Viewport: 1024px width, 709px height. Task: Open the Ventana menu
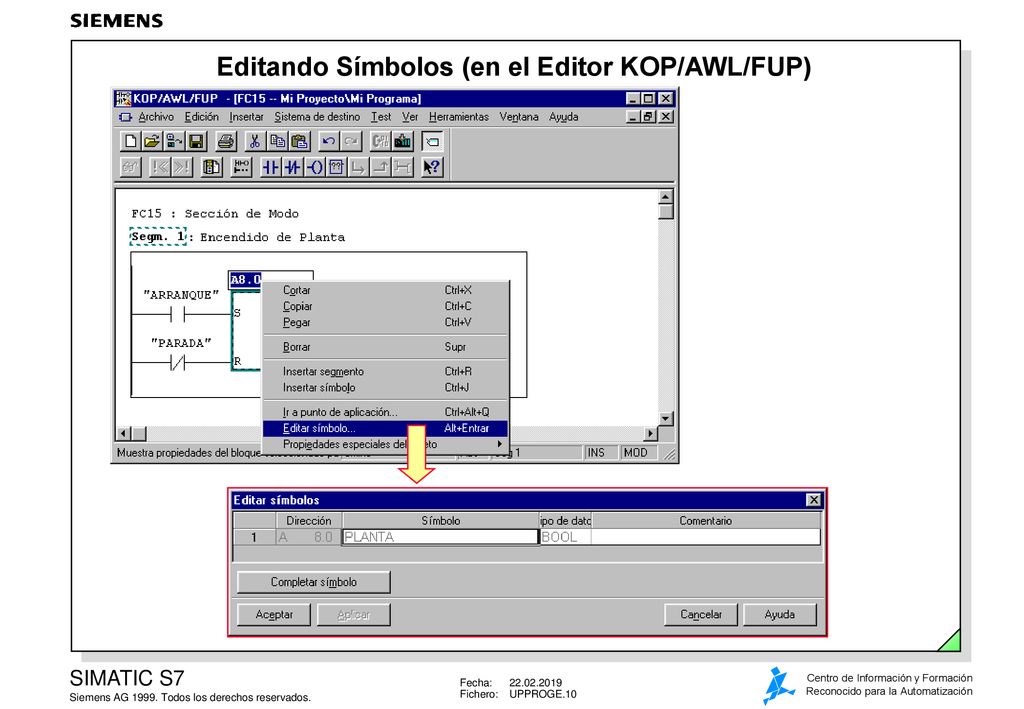click(x=519, y=117)
